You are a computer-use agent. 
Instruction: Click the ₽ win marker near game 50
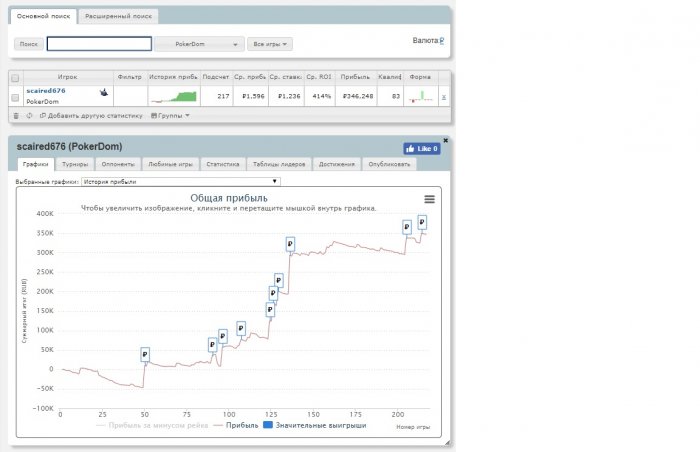pyautogui.click(x=145, y=354)
